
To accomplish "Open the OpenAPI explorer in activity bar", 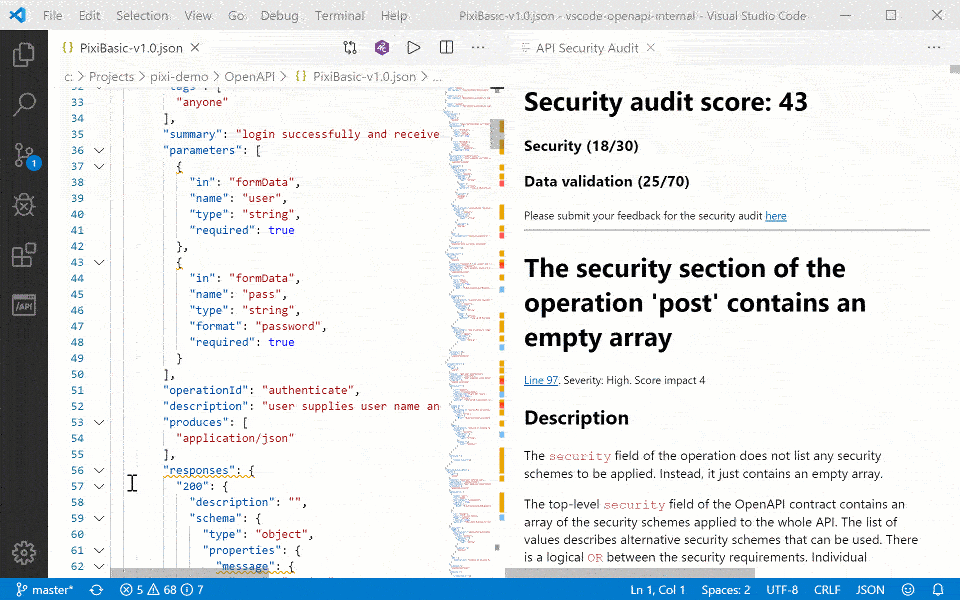I will [24, 304].
